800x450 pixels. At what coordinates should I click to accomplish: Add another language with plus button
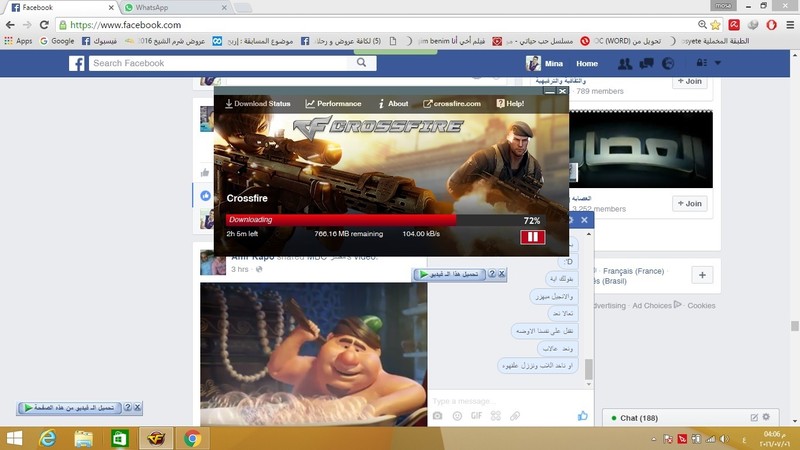pyautogui.click(x=702, y=275)
